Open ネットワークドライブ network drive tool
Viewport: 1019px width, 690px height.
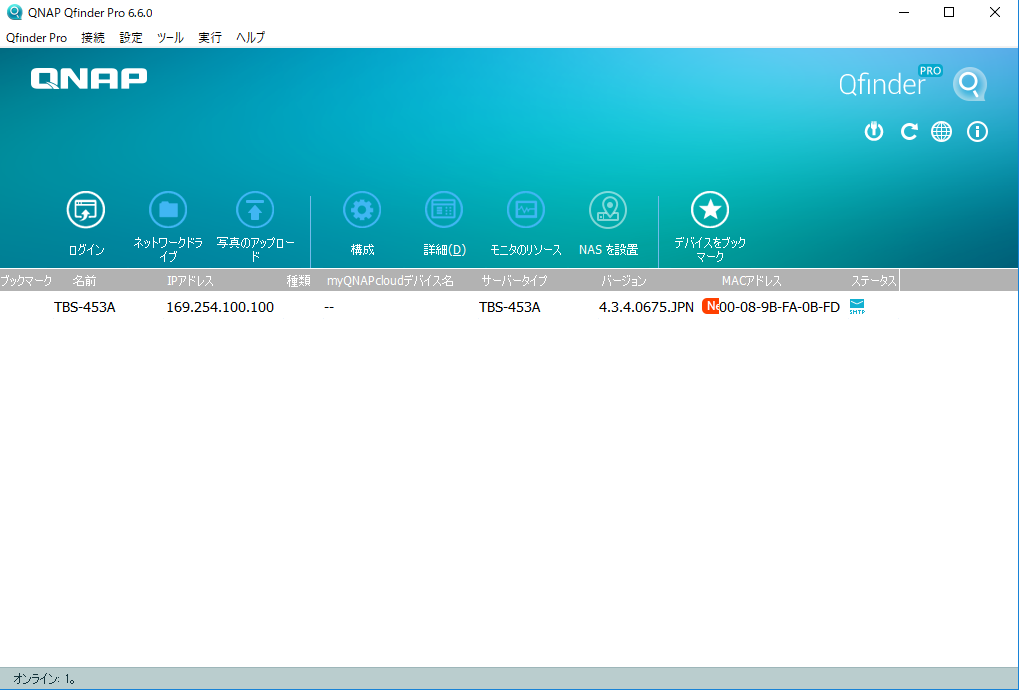pyautogui.click(x=168, y=210)
